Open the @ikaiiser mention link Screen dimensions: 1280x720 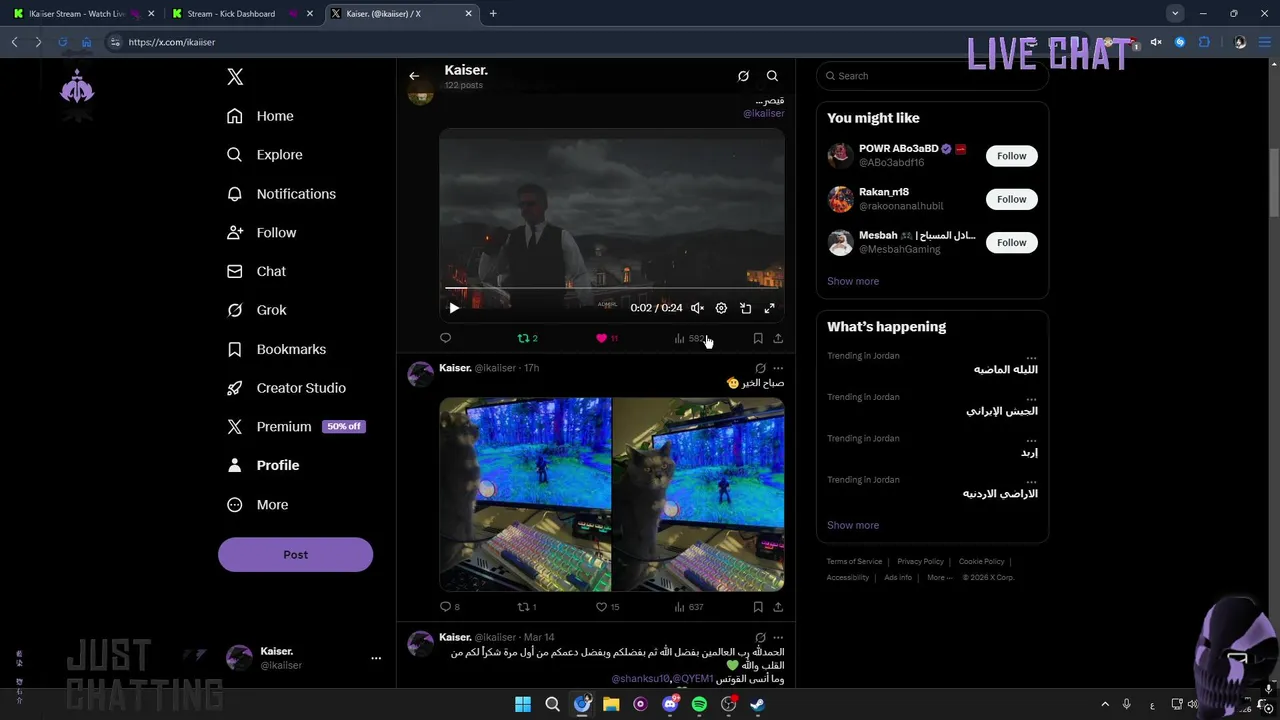click(763, 113)
